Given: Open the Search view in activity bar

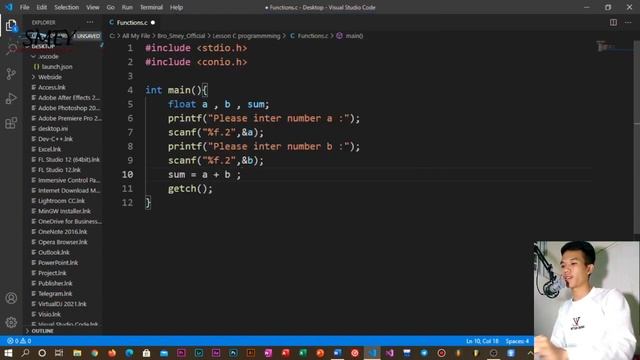Looking at the screenshot, I should click(11, 50).
